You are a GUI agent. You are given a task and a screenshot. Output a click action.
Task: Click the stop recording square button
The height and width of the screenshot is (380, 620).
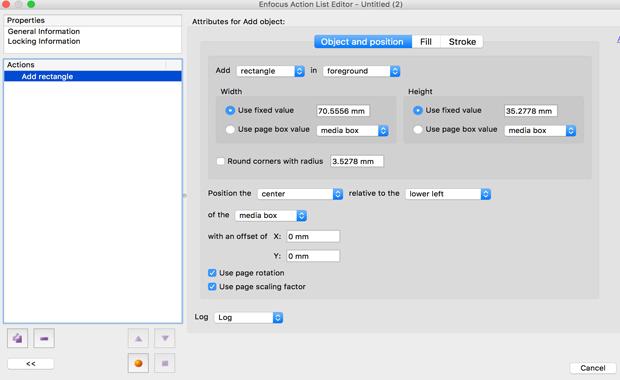pyautogui.click(x=165, y=363)
